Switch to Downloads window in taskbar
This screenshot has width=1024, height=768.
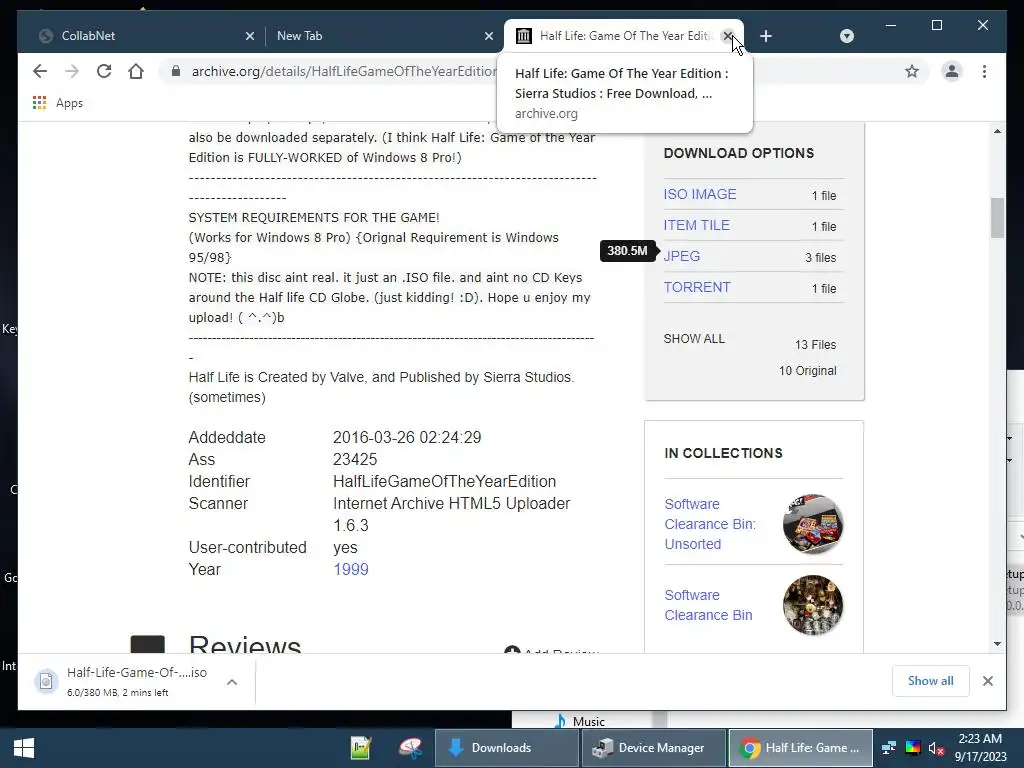506,748
